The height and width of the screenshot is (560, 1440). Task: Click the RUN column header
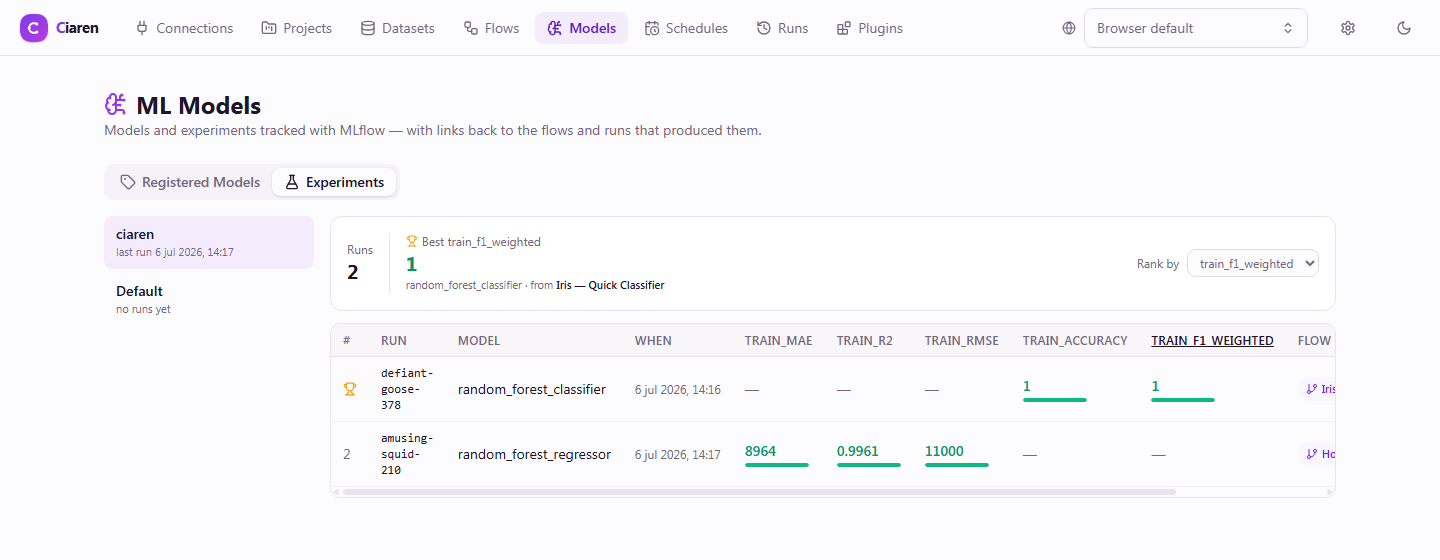(x=394, y=340)
